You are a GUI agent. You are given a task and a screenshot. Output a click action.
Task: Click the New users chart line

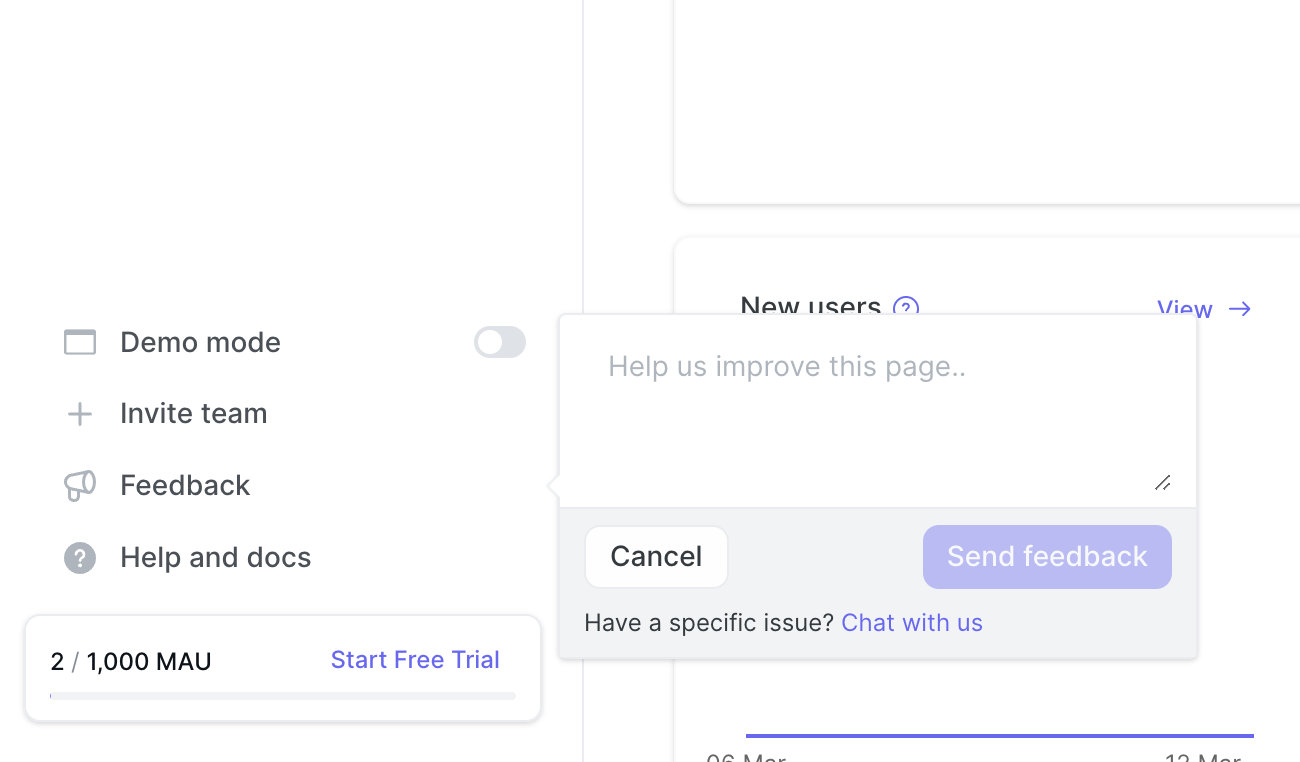tap(1000, 736)
